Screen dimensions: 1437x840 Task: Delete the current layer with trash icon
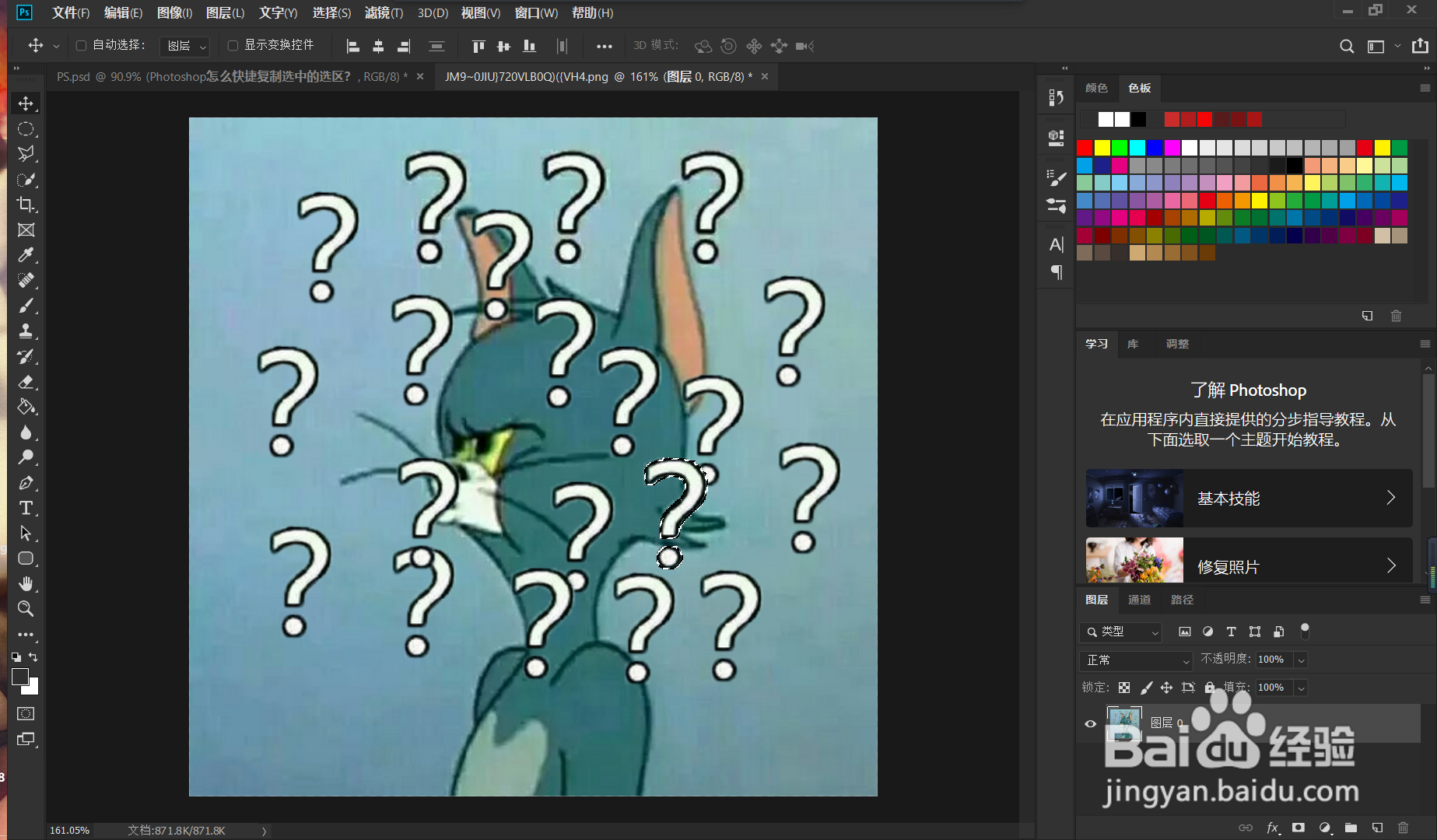tap(1403, 828)
